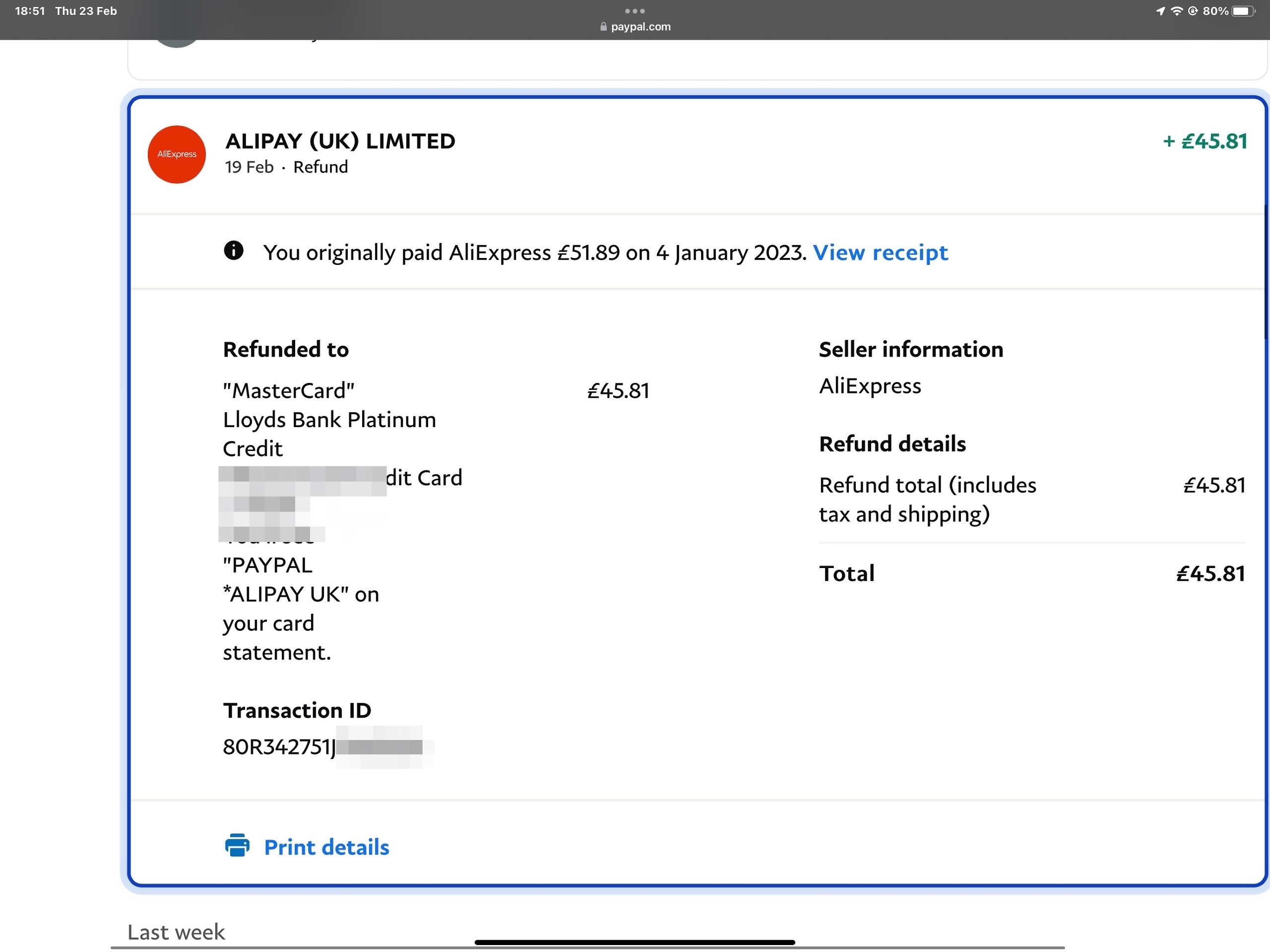This screenshot has width=1270, height=952.
Task: Tap the battery indicator in status bar
Action: (x=1243, y=11)
